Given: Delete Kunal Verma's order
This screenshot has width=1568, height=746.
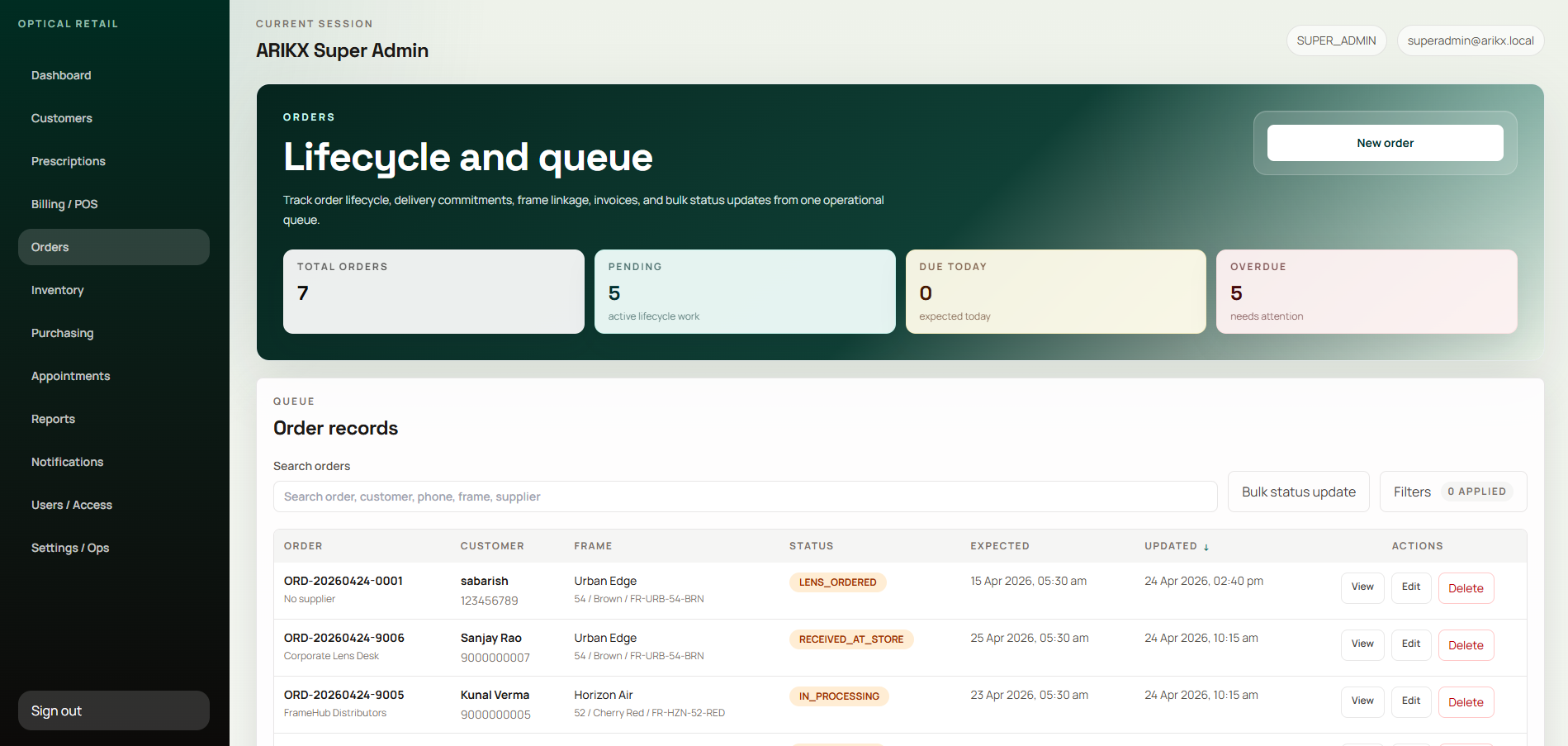Looking at the screenshot, I should pyautogui.click(x=1465, y=702).
